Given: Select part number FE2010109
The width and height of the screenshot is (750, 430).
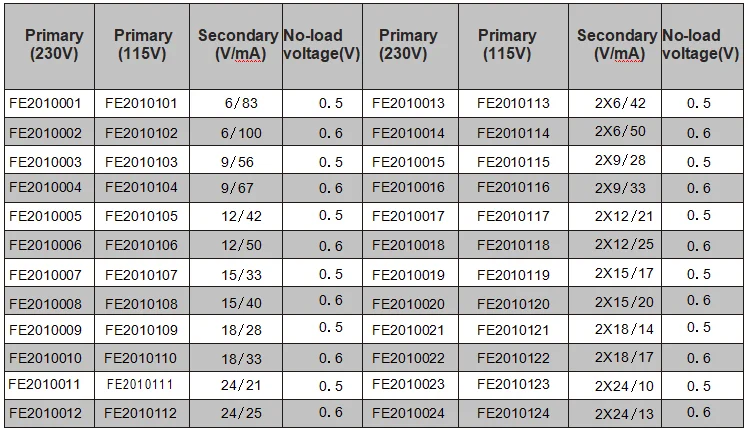Looking at the screenshot, I should 142,330.
